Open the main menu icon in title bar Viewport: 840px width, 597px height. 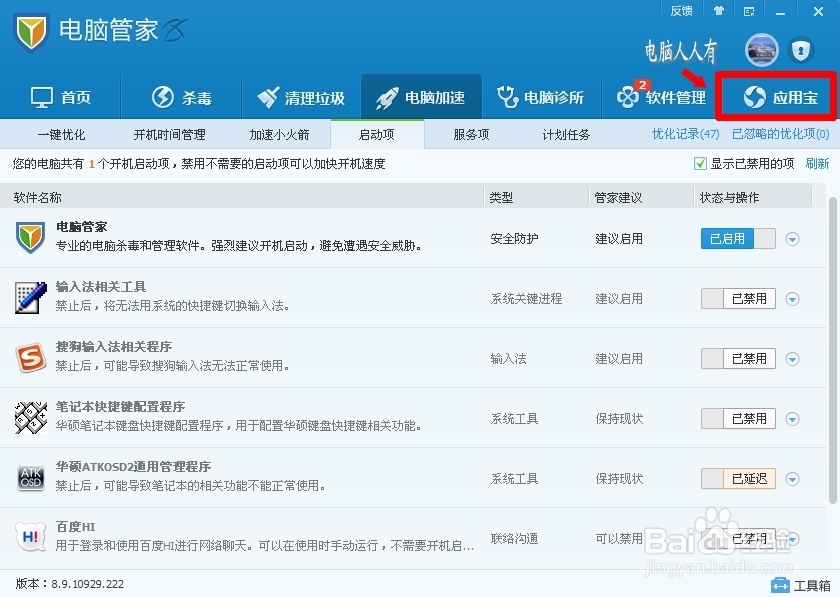[x=749, y=11]
